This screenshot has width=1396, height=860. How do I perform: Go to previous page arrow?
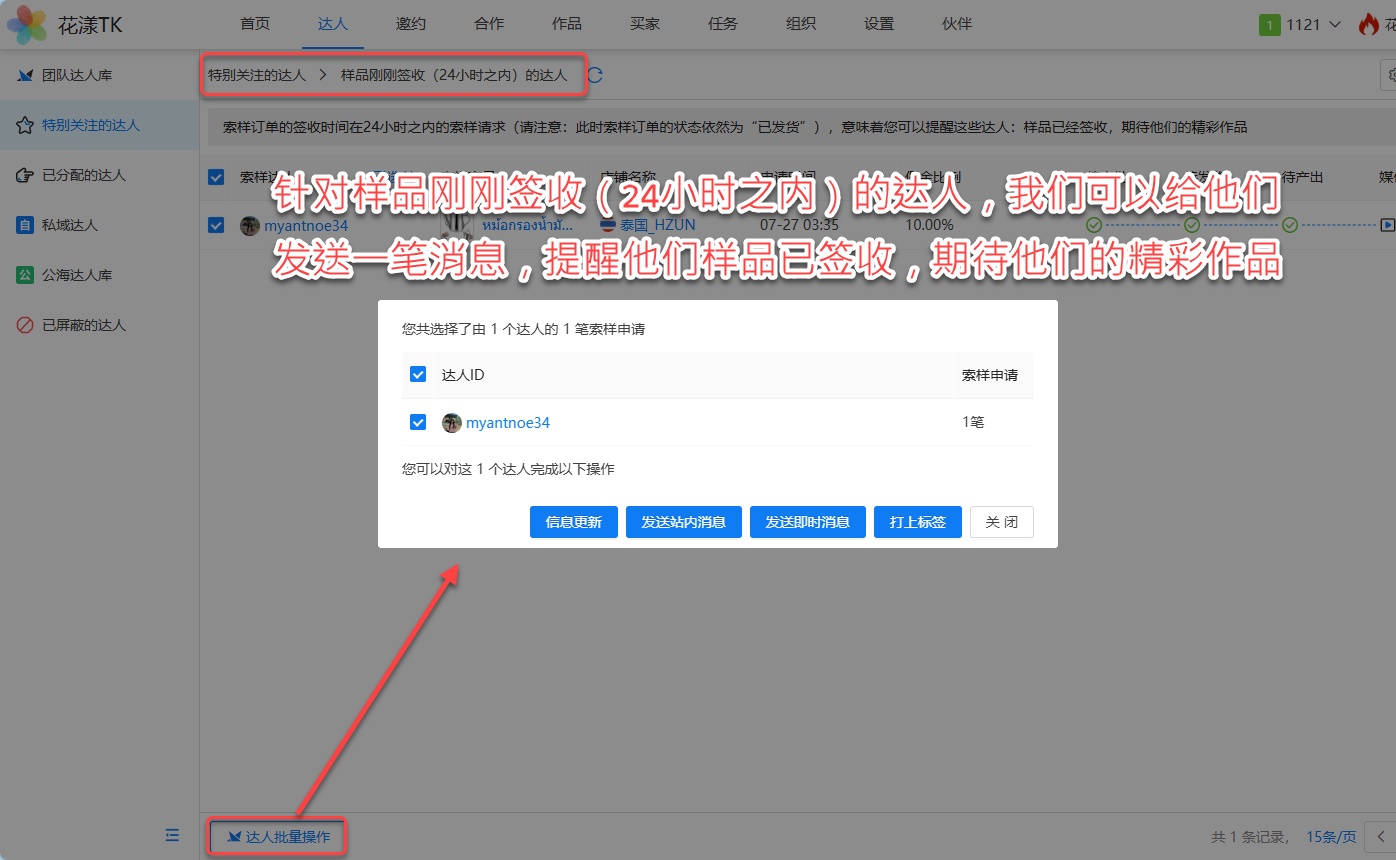pyautogui.click(x=1381, y=836)
